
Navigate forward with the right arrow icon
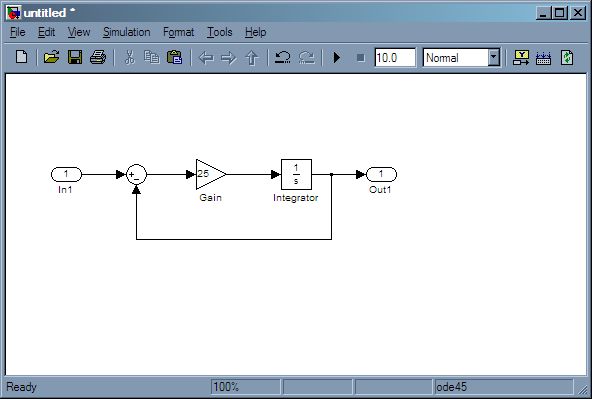click(229, 58)
